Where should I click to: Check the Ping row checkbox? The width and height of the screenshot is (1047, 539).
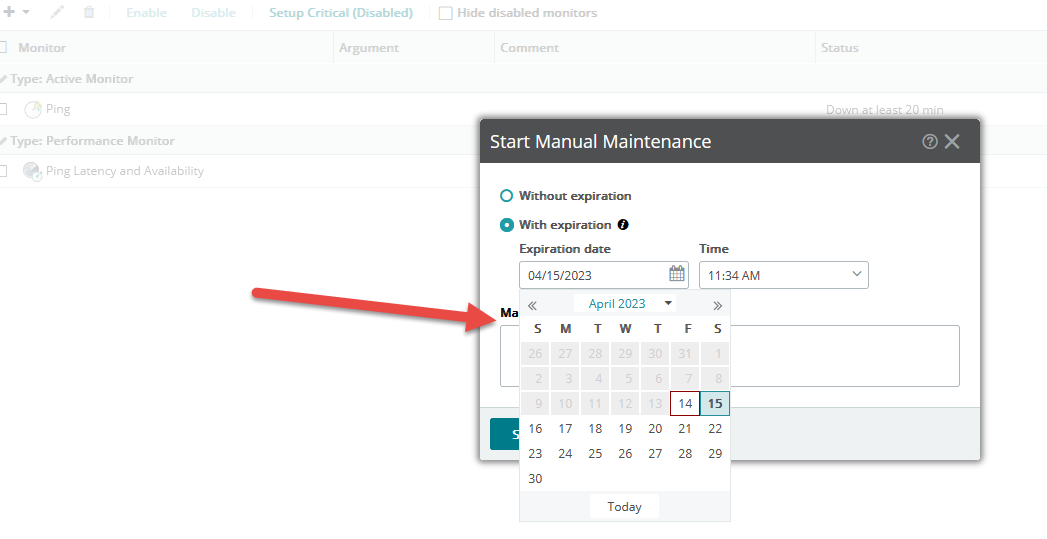click(x=3, y=109)
